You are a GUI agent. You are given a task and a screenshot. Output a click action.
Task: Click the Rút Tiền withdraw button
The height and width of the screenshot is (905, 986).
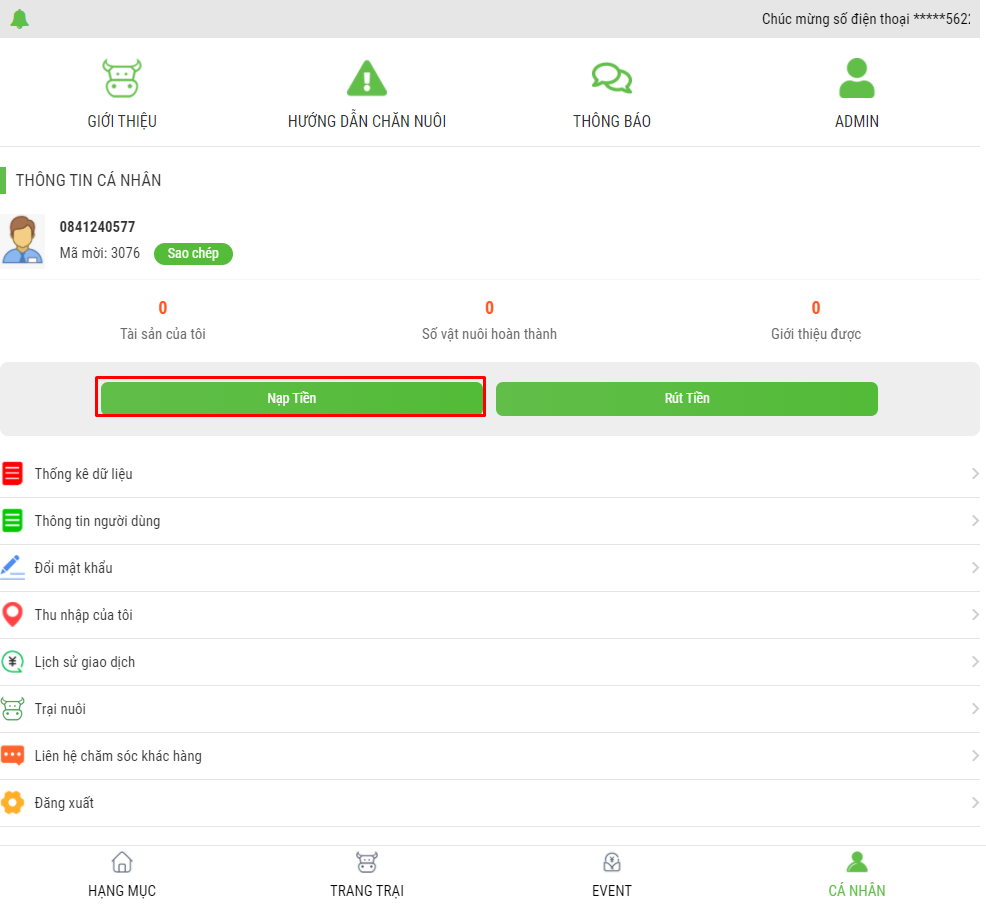tap(686, 398)
